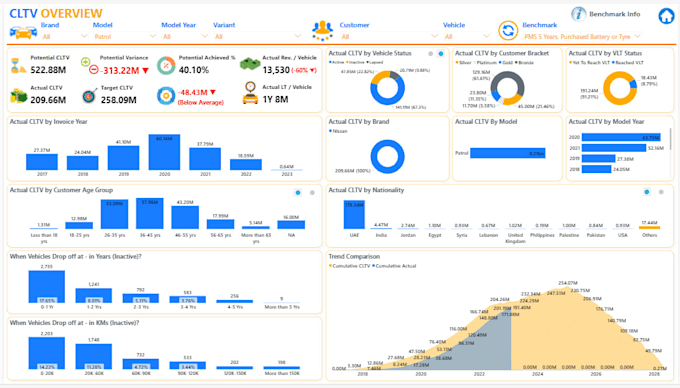Click the Potential CLTV hourglass icon
The height and width of the screenshot is (388, 680).
pyautogui.click(x=18, y=65)
